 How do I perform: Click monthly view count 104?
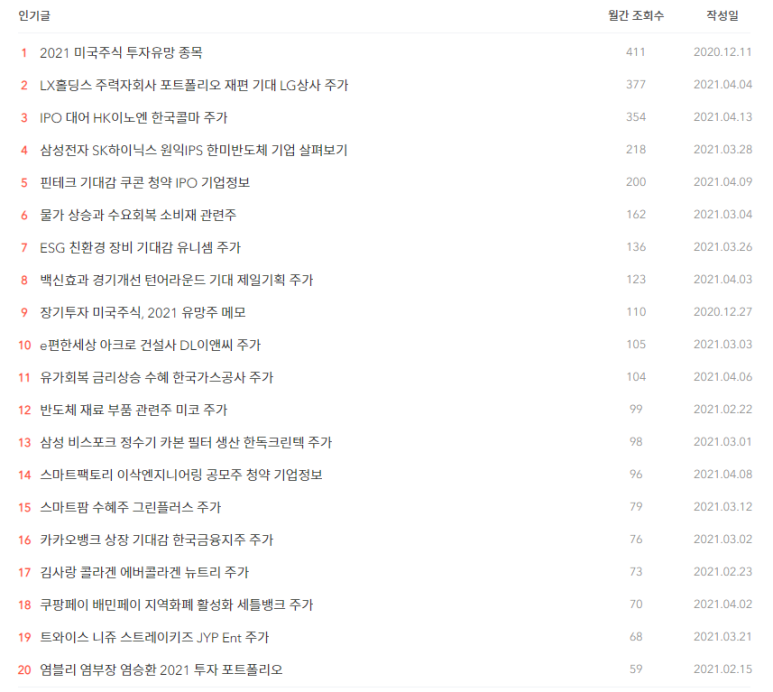tap(636, 378)
